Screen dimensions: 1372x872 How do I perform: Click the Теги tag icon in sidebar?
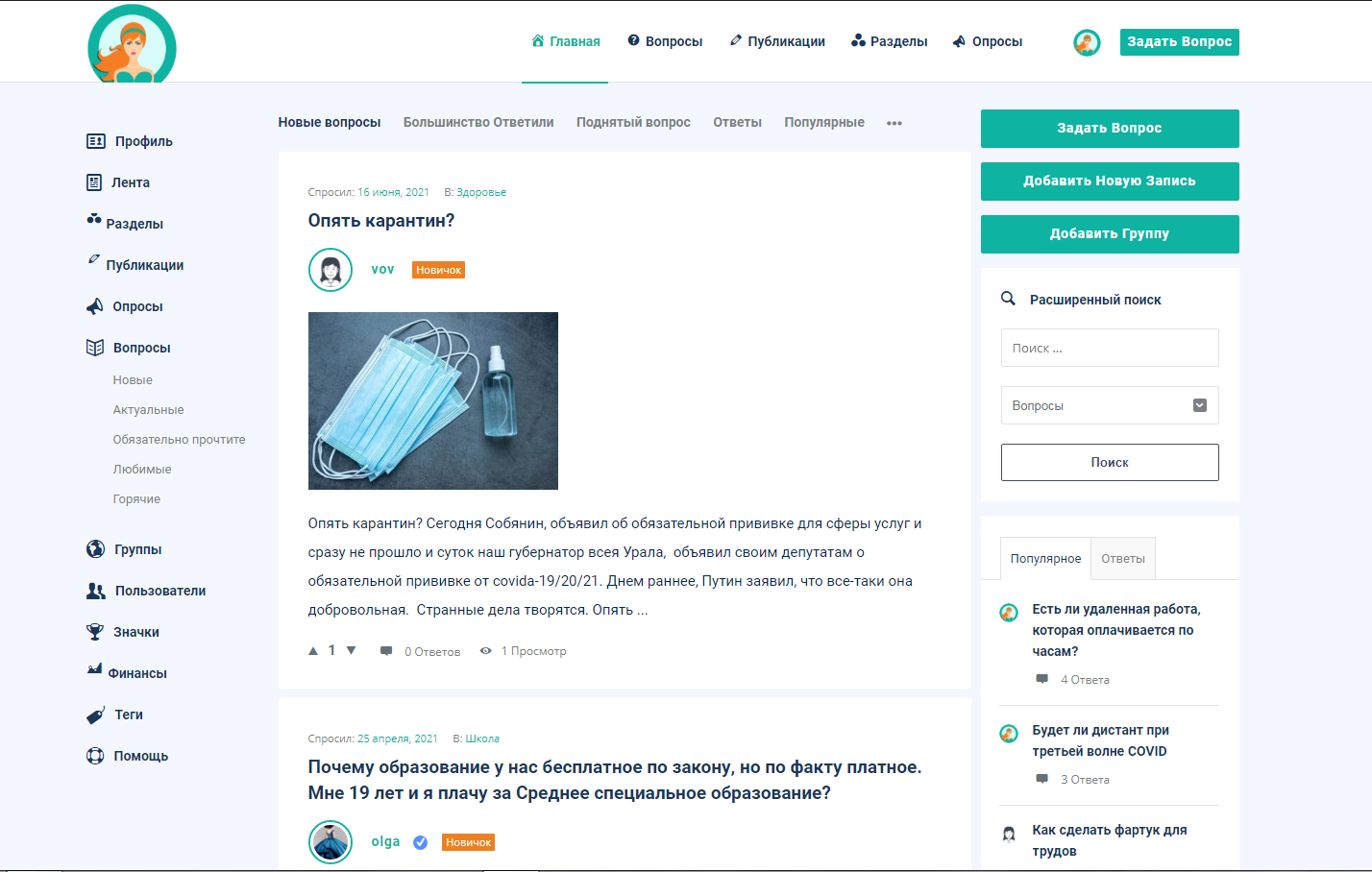pos(95,715)
